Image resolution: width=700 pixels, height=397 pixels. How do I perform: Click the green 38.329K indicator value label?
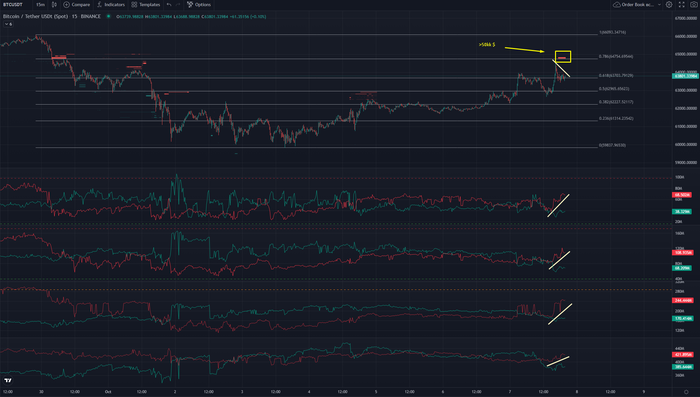(682, 212)
